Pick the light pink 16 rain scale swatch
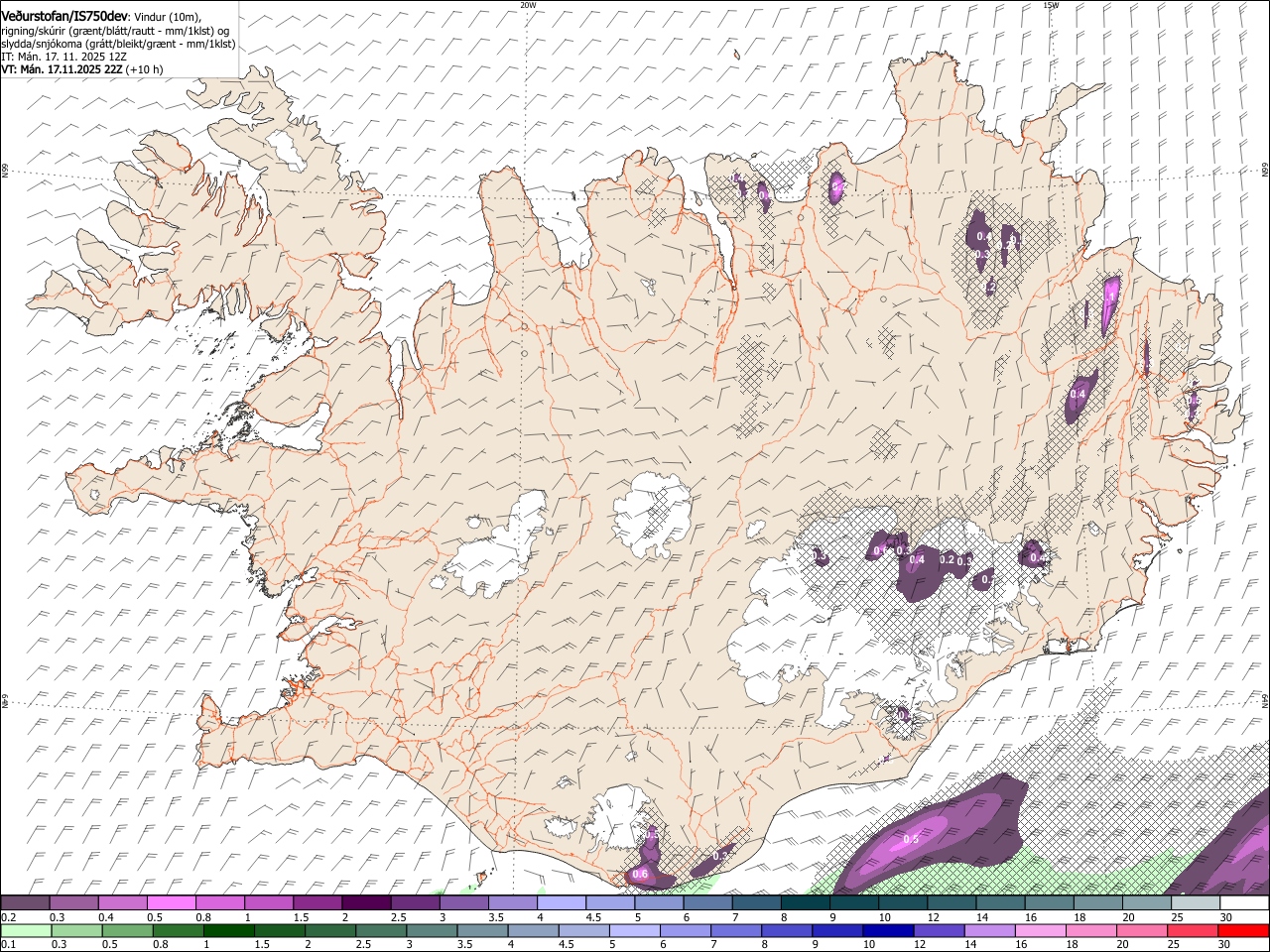This screenshot has width=1270, height=952. (x=1039, y=930)
